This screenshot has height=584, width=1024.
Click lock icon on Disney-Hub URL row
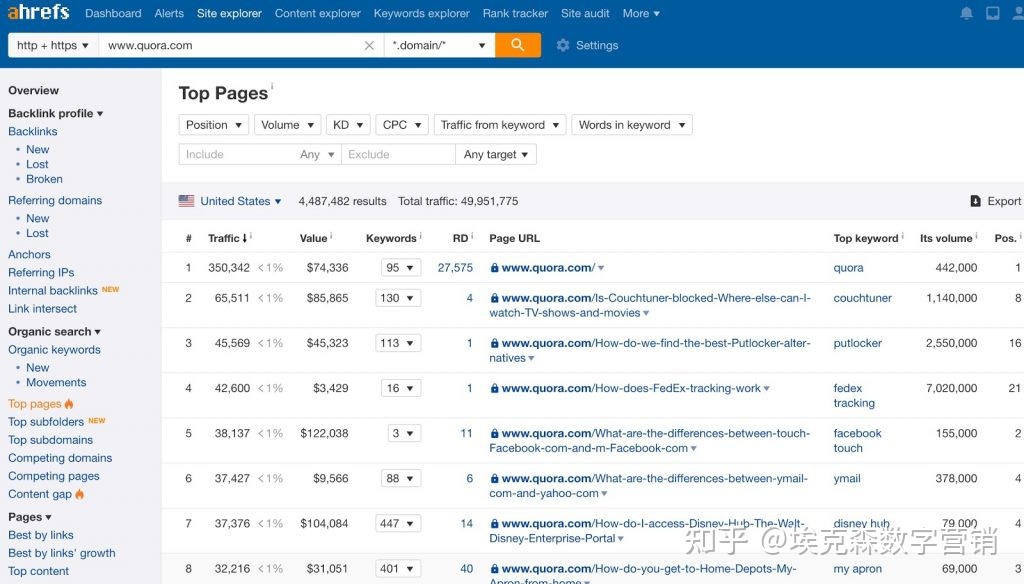494,523
